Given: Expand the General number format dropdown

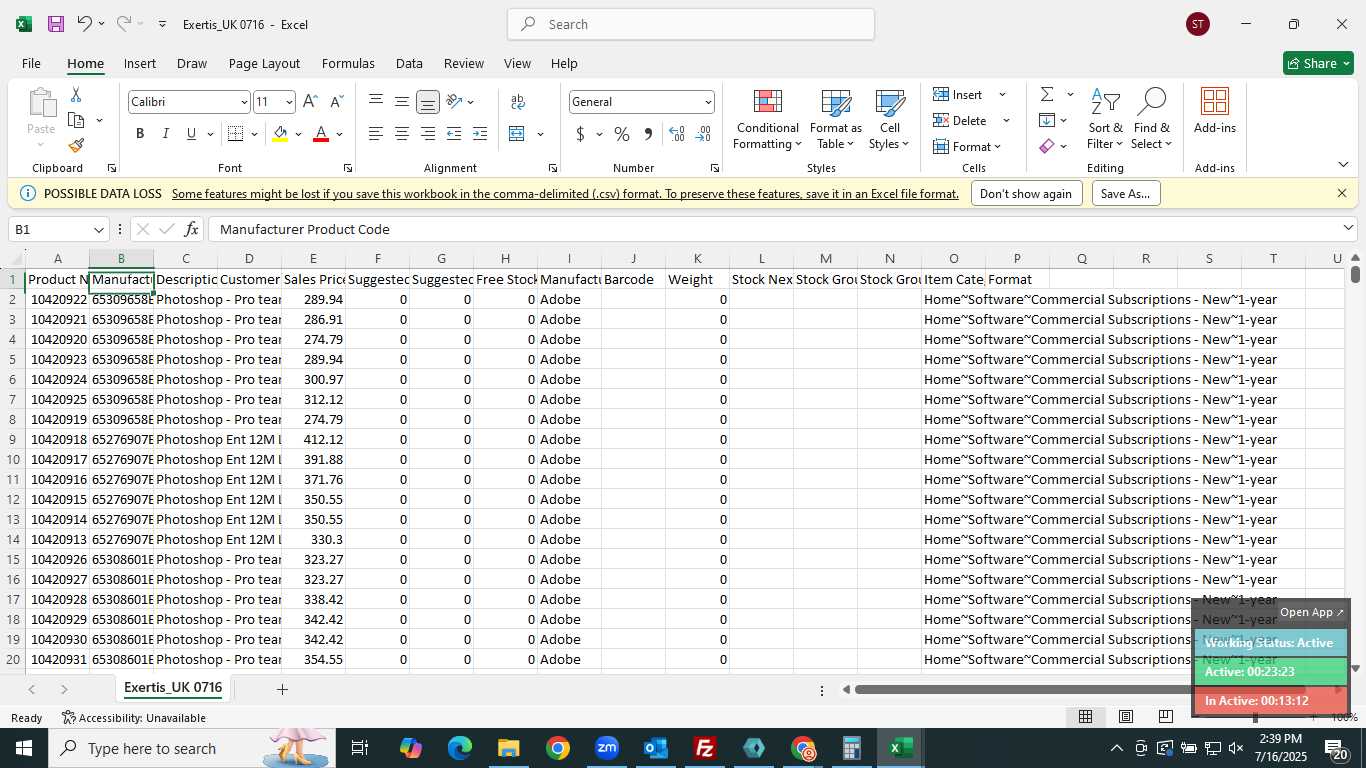Looking at the screenshot, I should click(708, 102).
